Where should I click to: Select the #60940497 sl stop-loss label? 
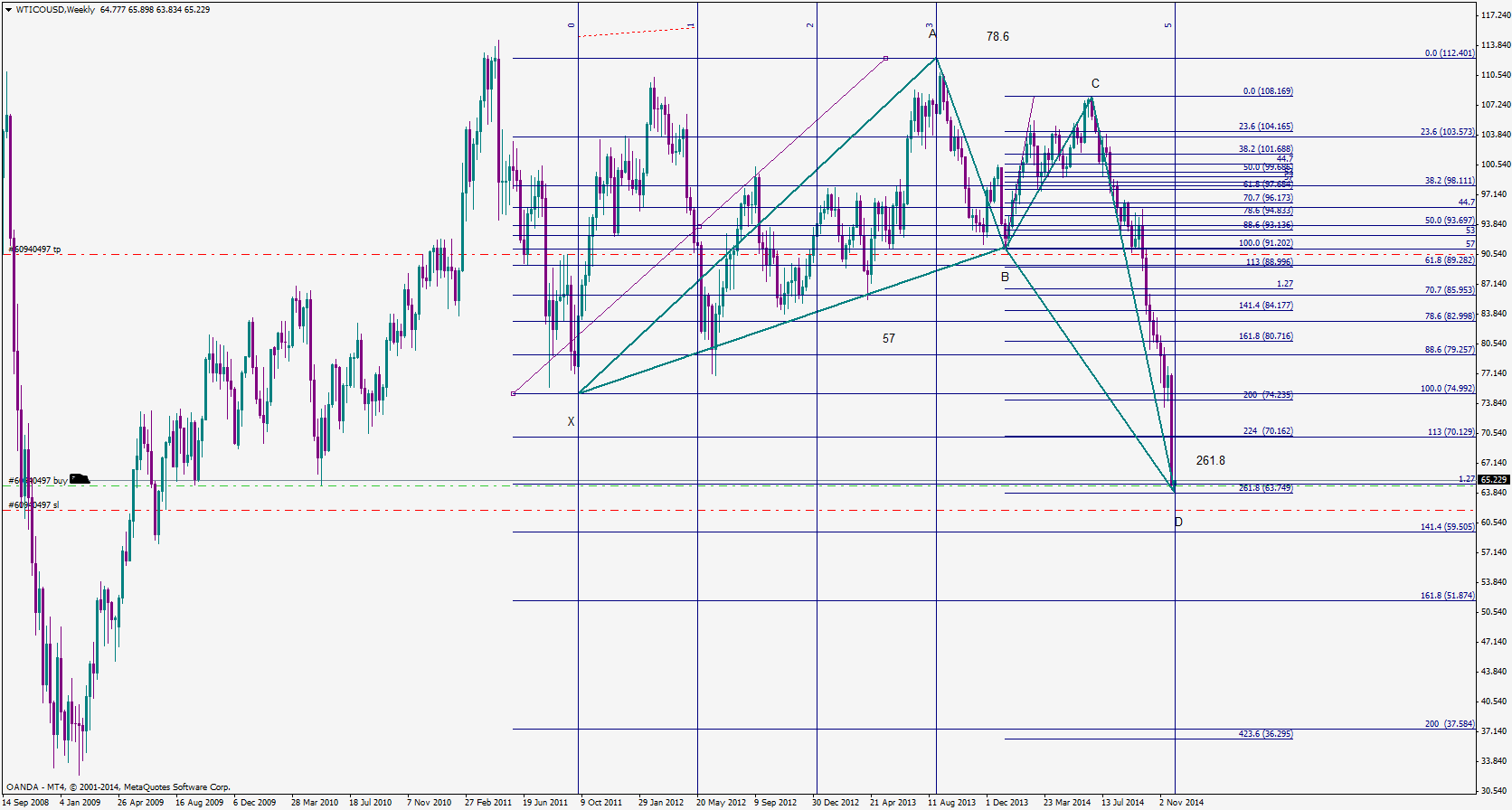pos(33,504)
